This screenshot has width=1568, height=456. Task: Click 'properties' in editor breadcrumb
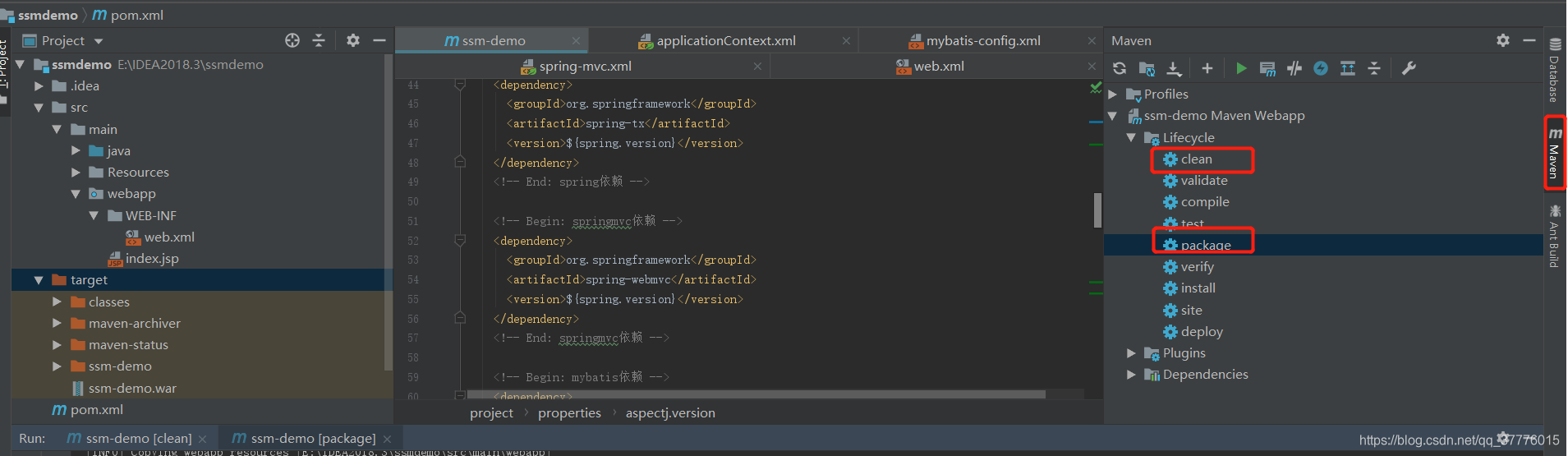[x=569, y=413]
